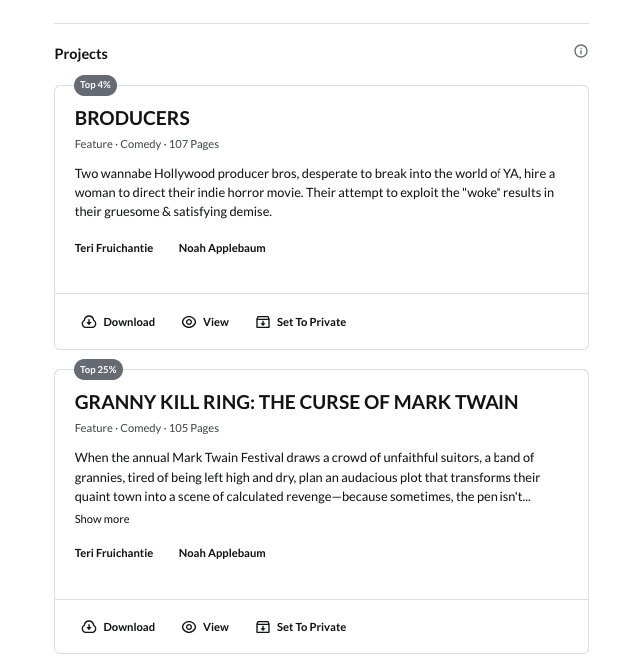The image size is (623, 656).
Task: Click the archive box icon under BRODUCERS
Action: click(x=263, y=322)
